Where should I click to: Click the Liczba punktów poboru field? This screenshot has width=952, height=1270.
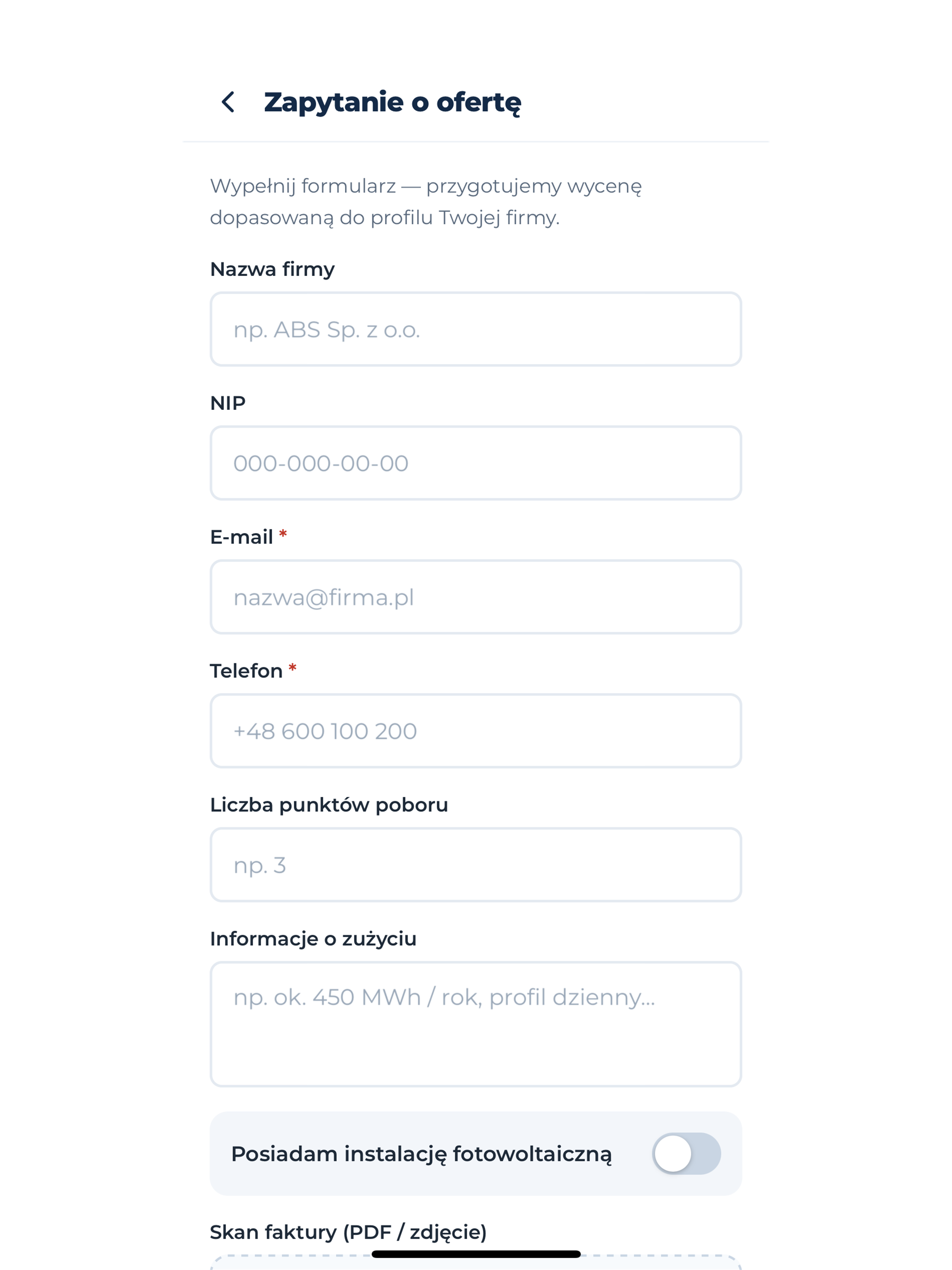click(476, 865)
